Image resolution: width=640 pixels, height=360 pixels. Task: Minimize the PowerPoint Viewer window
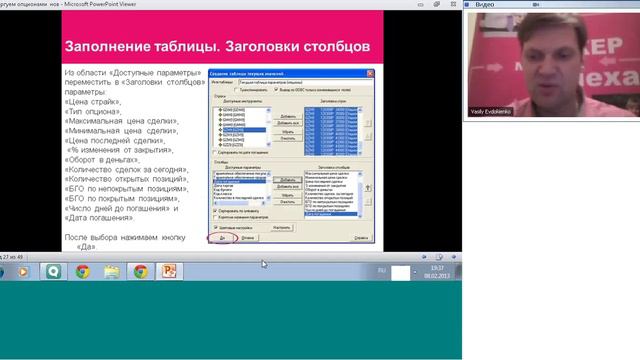coord(421,4)
